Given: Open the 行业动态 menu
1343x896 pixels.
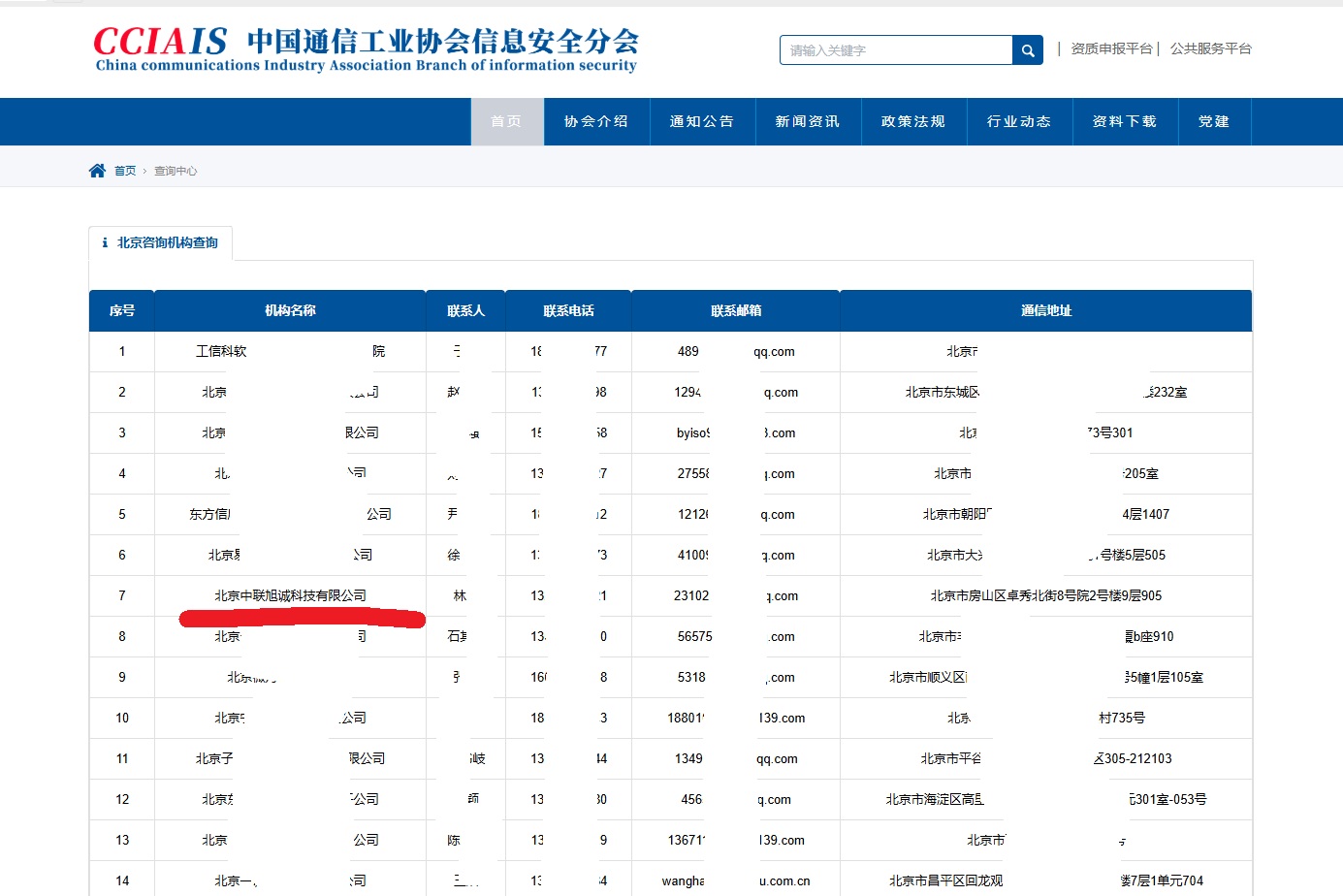Looking at the screenshot, I should pos(1019,121).
